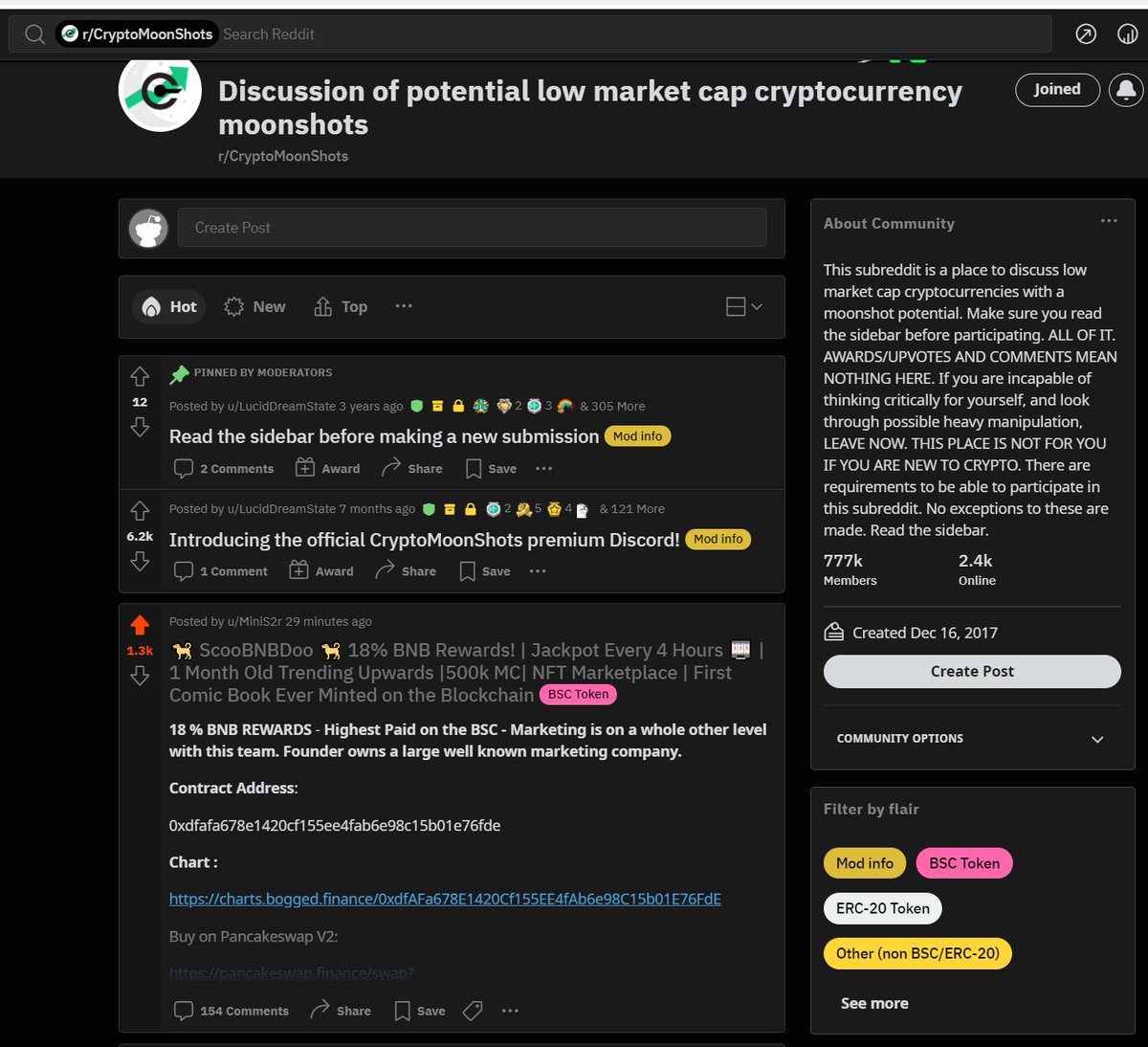1148x1047 pixels.
Task: Open the overflow menu on the Discord post
Action: [538, 570]
